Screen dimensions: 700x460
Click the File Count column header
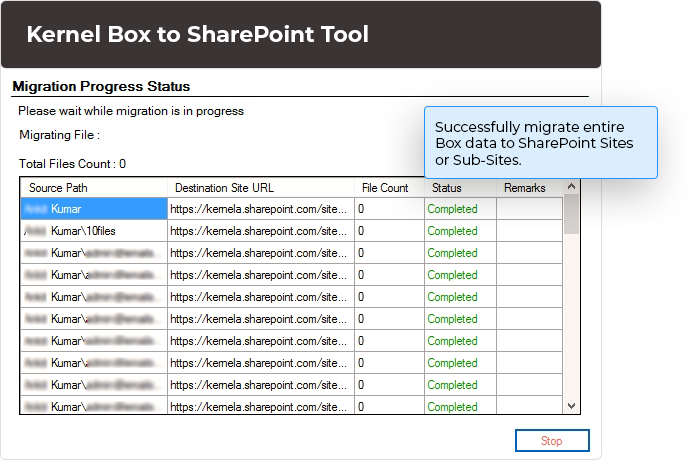pos(389,188)
